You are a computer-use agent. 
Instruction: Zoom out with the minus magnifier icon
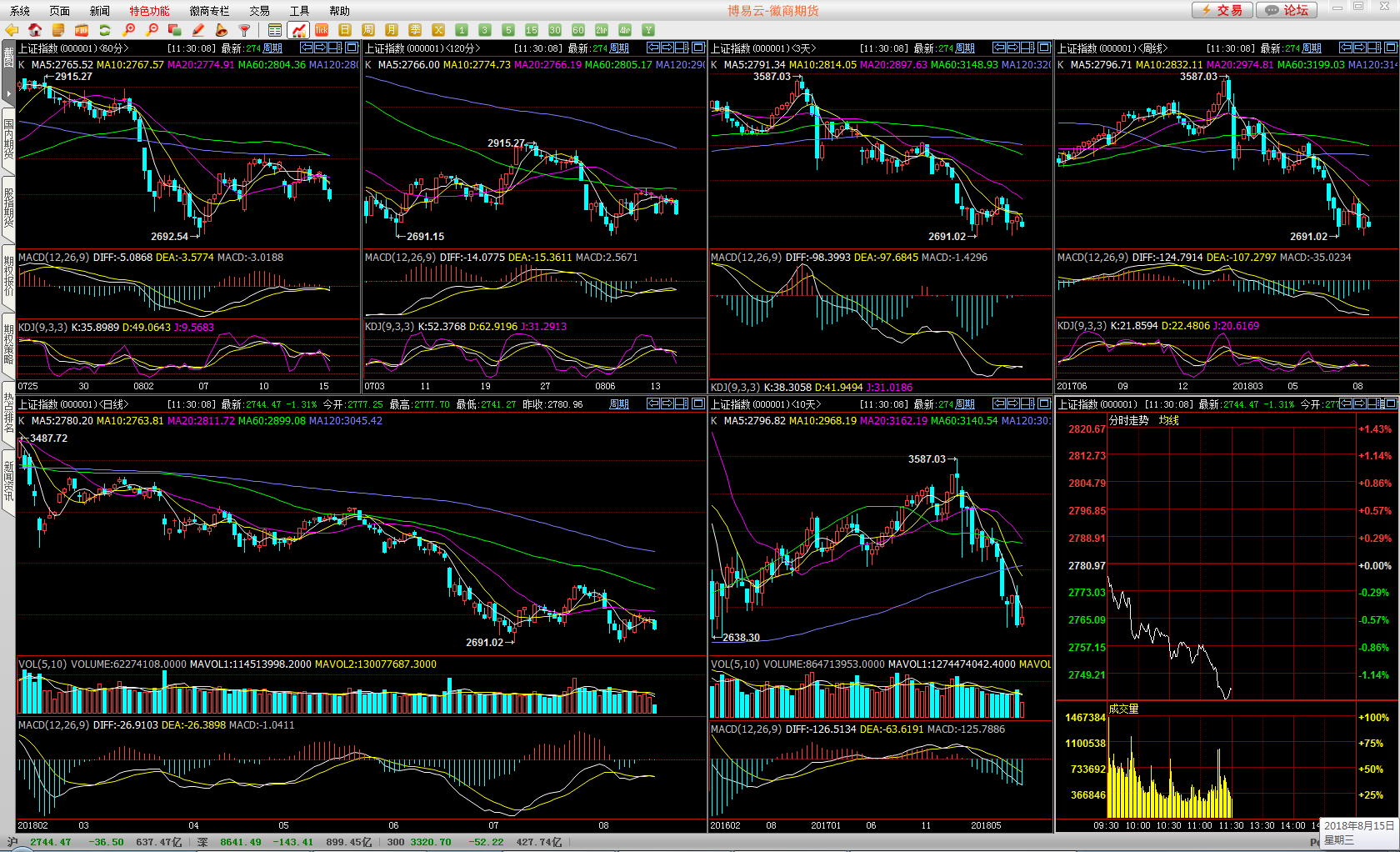[152, 30]
